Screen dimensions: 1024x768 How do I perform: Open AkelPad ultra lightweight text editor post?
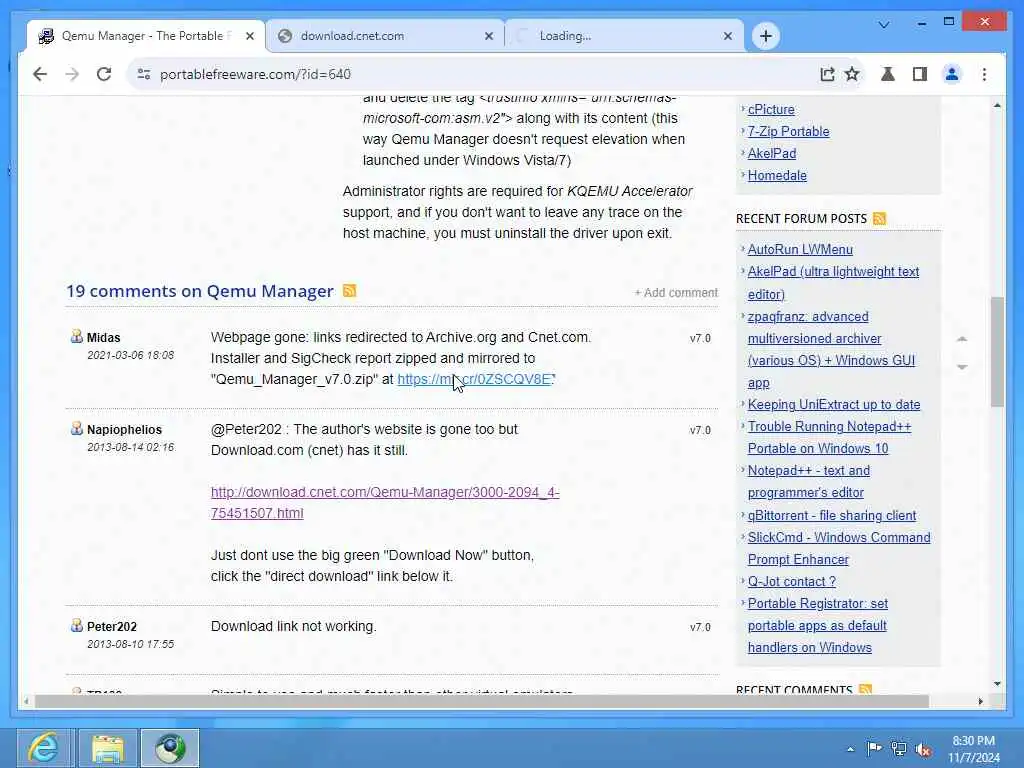[833, 283]
